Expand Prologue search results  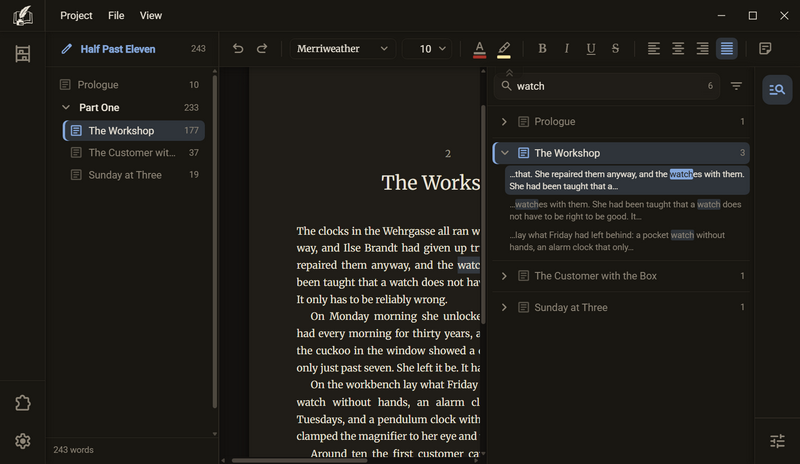point(504,121)
